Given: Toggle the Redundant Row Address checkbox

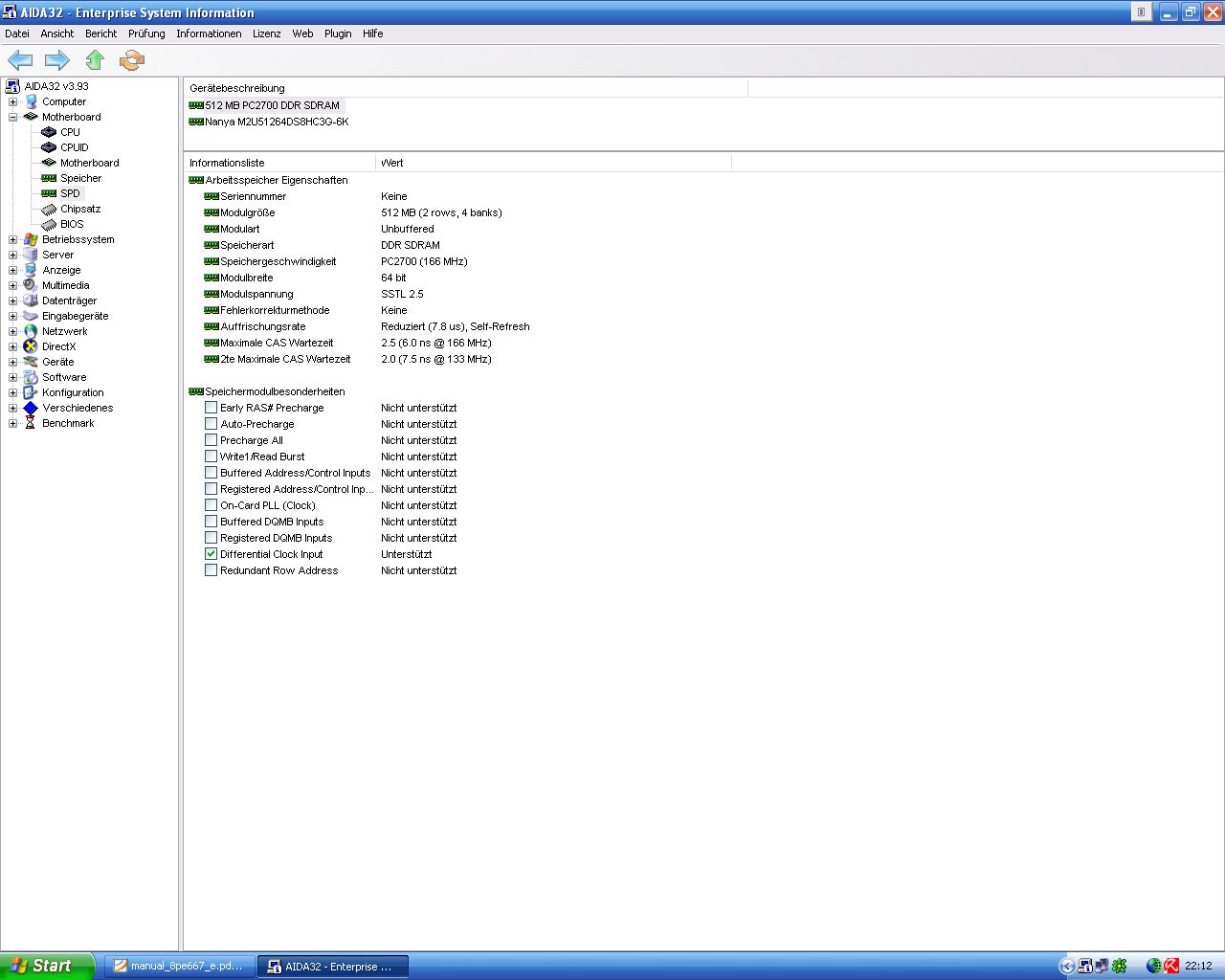Looking at the screenshot, I should tap(211, 570).
